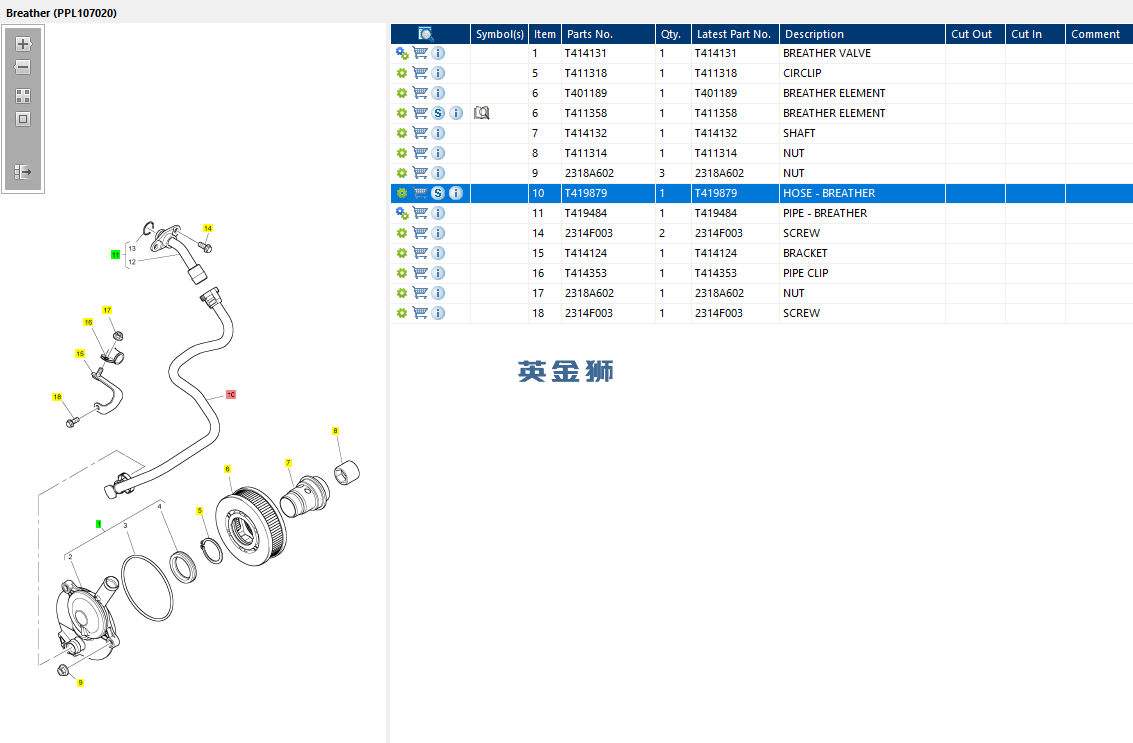Select callout 17 on the diagram
This screenshot has height=743, width=1133.
[x=107, y=310]
